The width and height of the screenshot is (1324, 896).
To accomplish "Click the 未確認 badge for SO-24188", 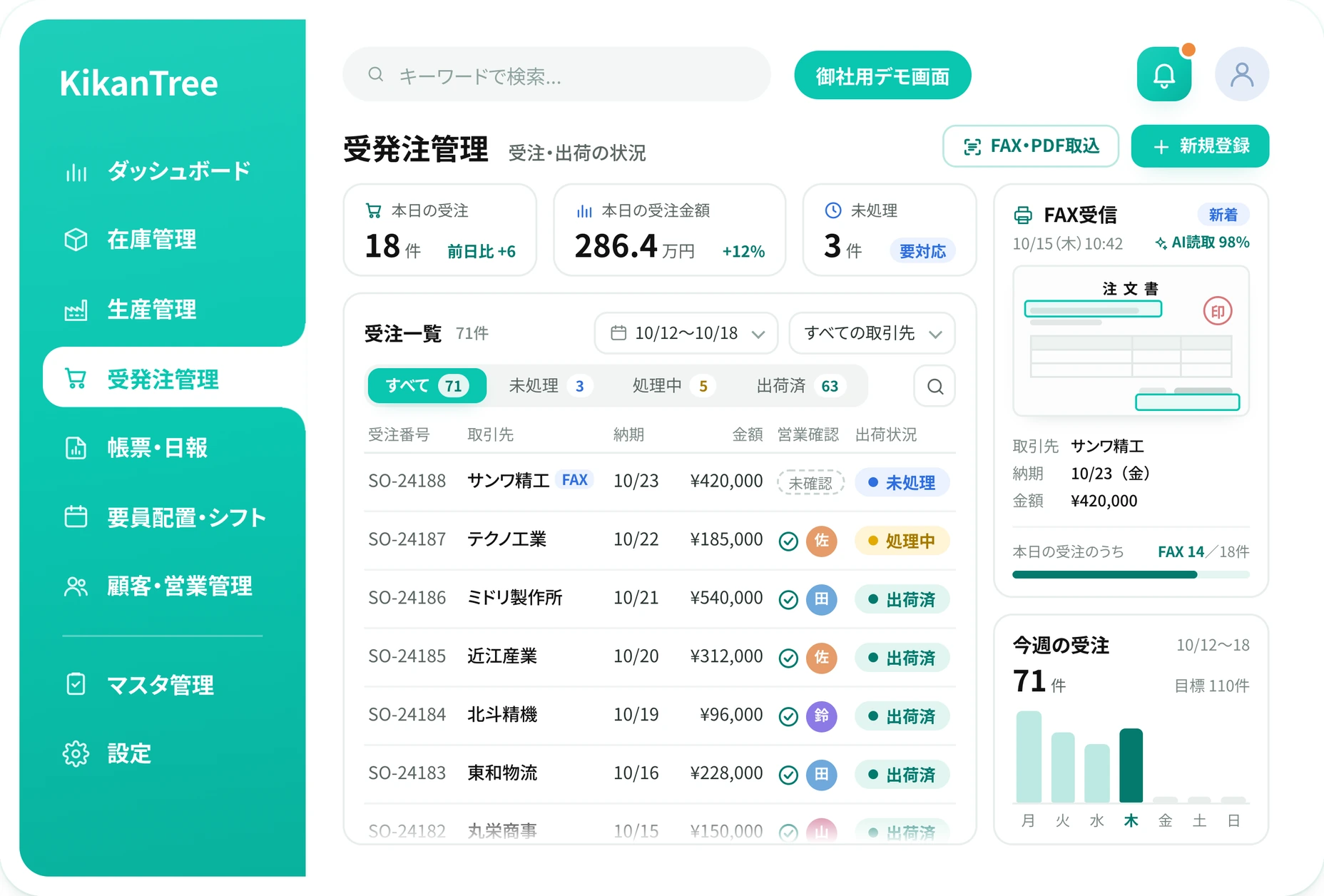I will [810, 483].
